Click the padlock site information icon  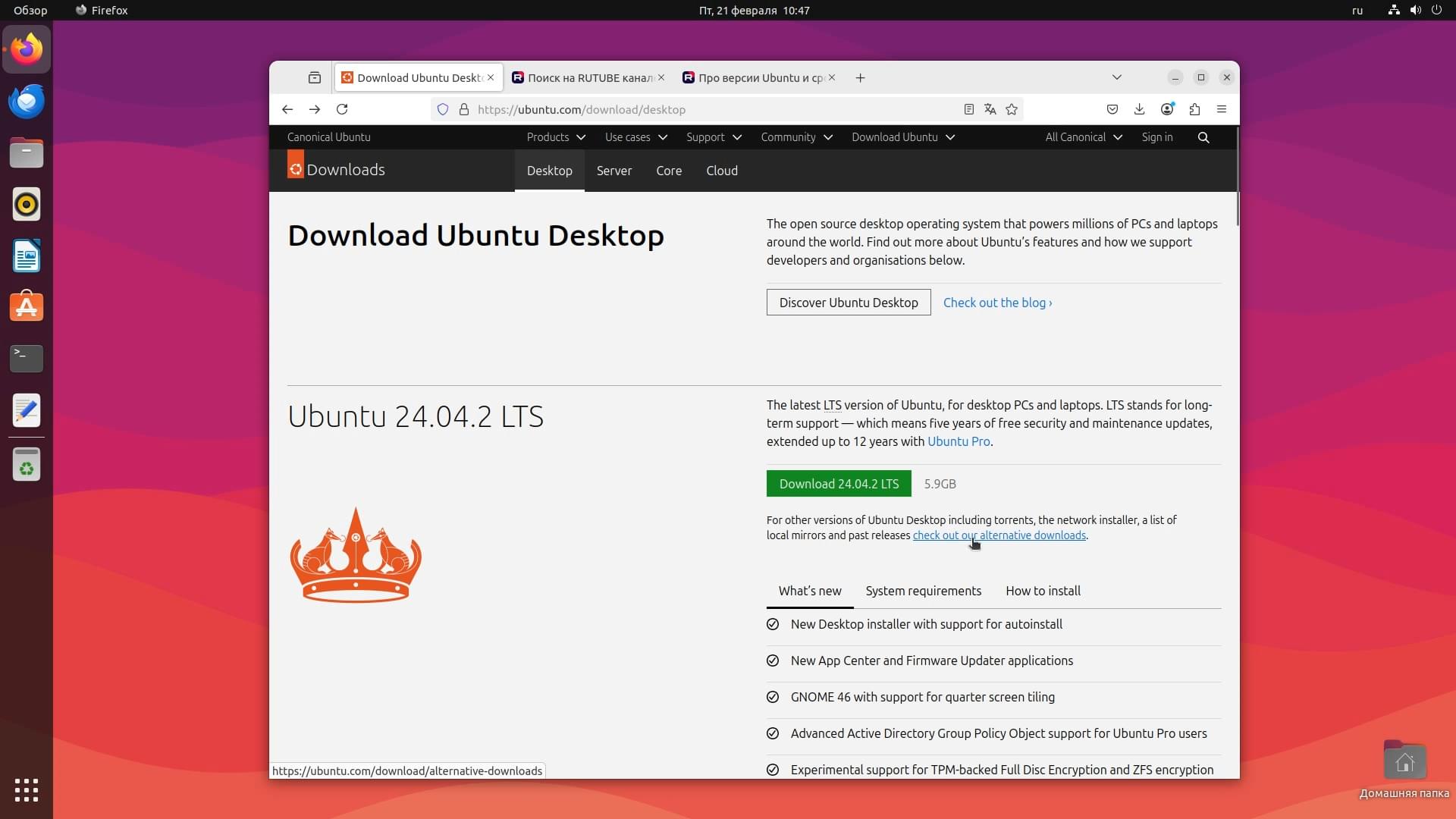point(464,109)
